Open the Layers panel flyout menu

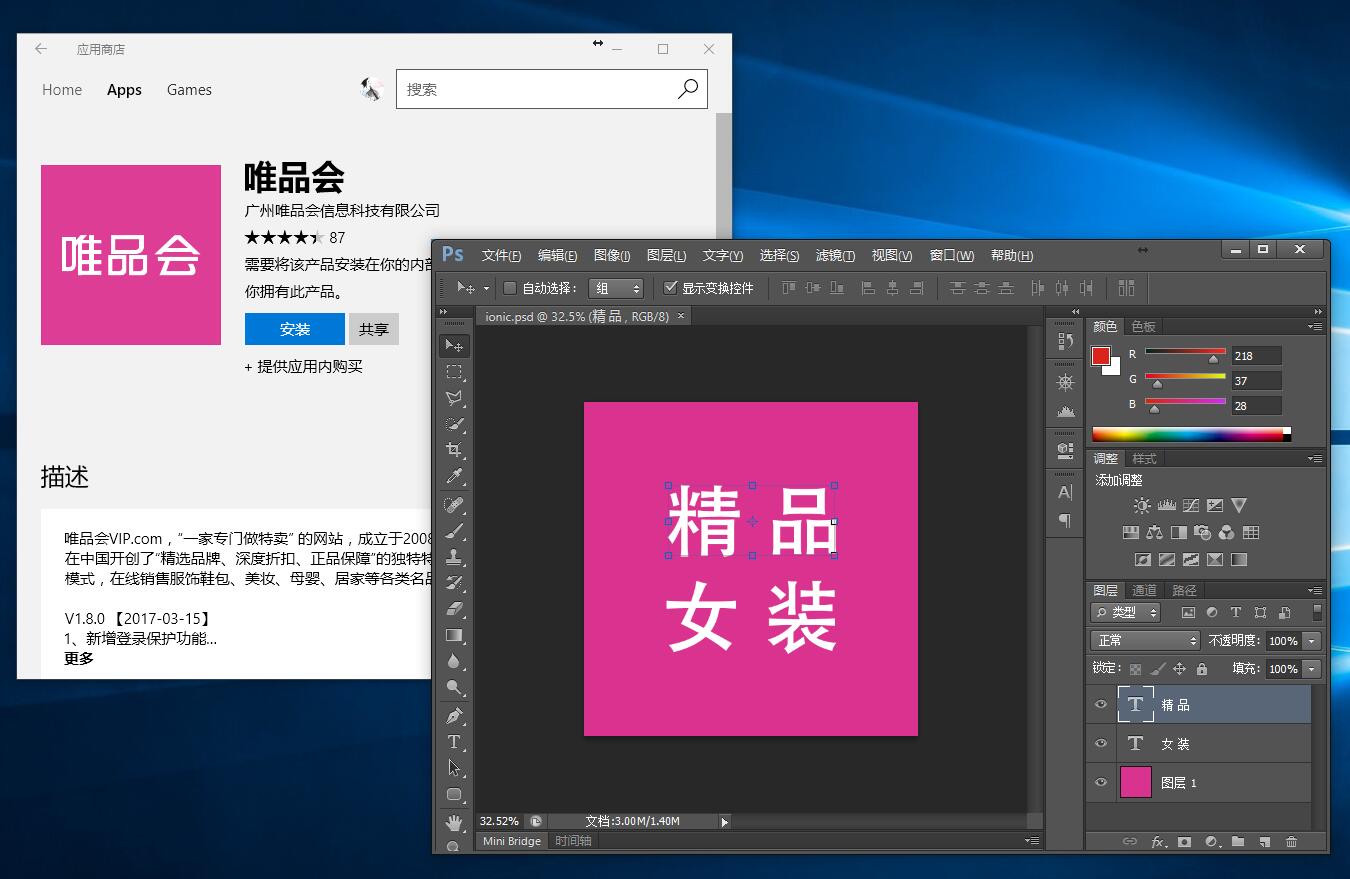pyautogui.click(x=1314, y=591)
